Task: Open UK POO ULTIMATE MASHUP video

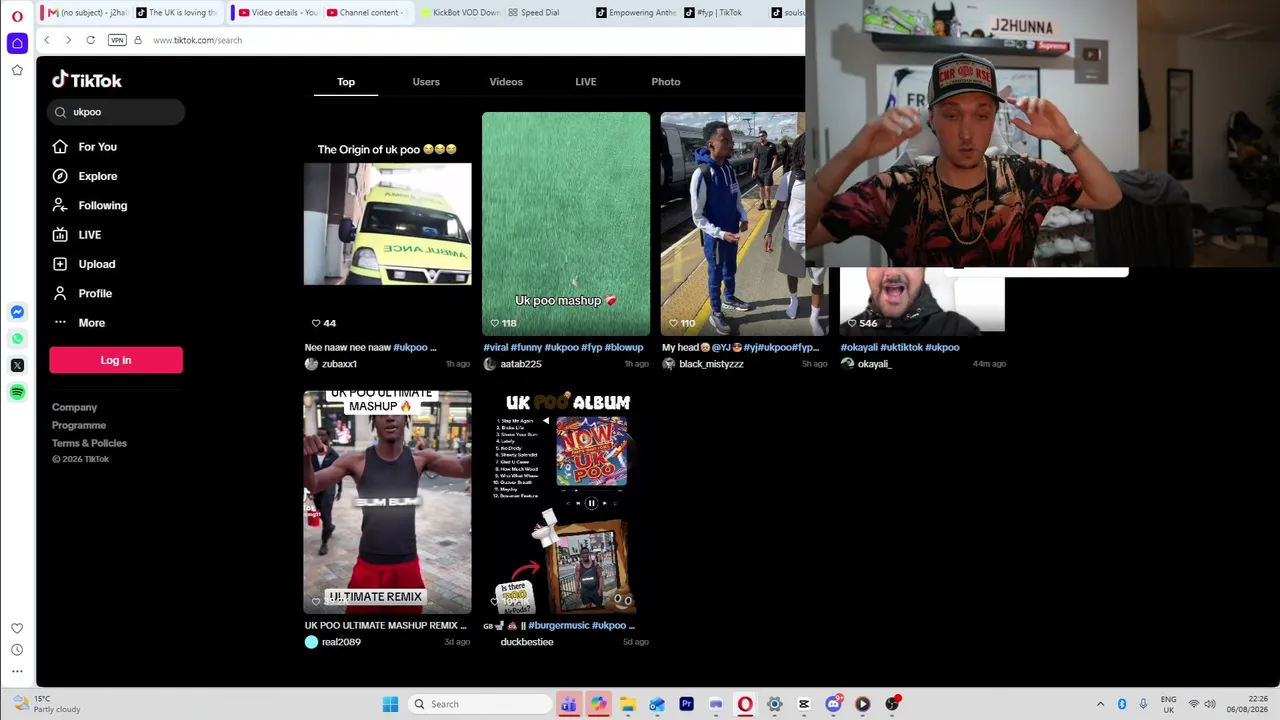Action: tap(388, 502)
